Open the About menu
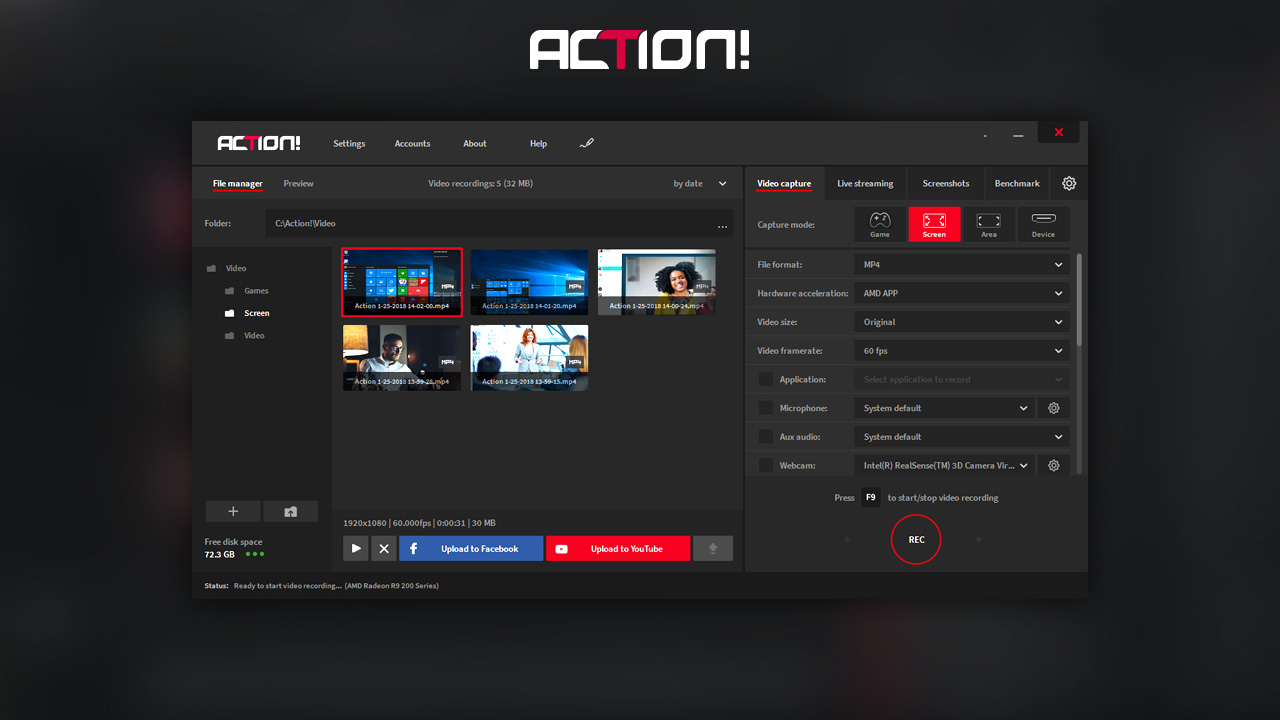This screenshot has width=1280, height=720. tap(475, 143)
